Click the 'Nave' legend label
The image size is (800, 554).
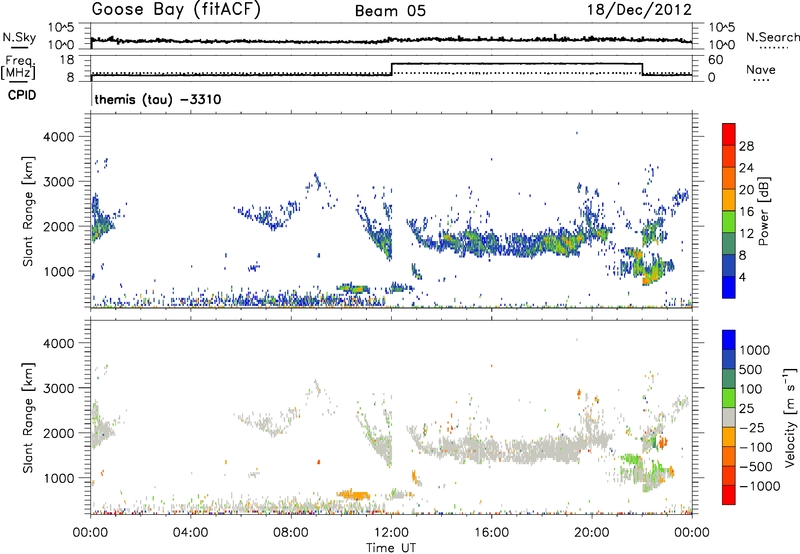[x=760, y=69]
